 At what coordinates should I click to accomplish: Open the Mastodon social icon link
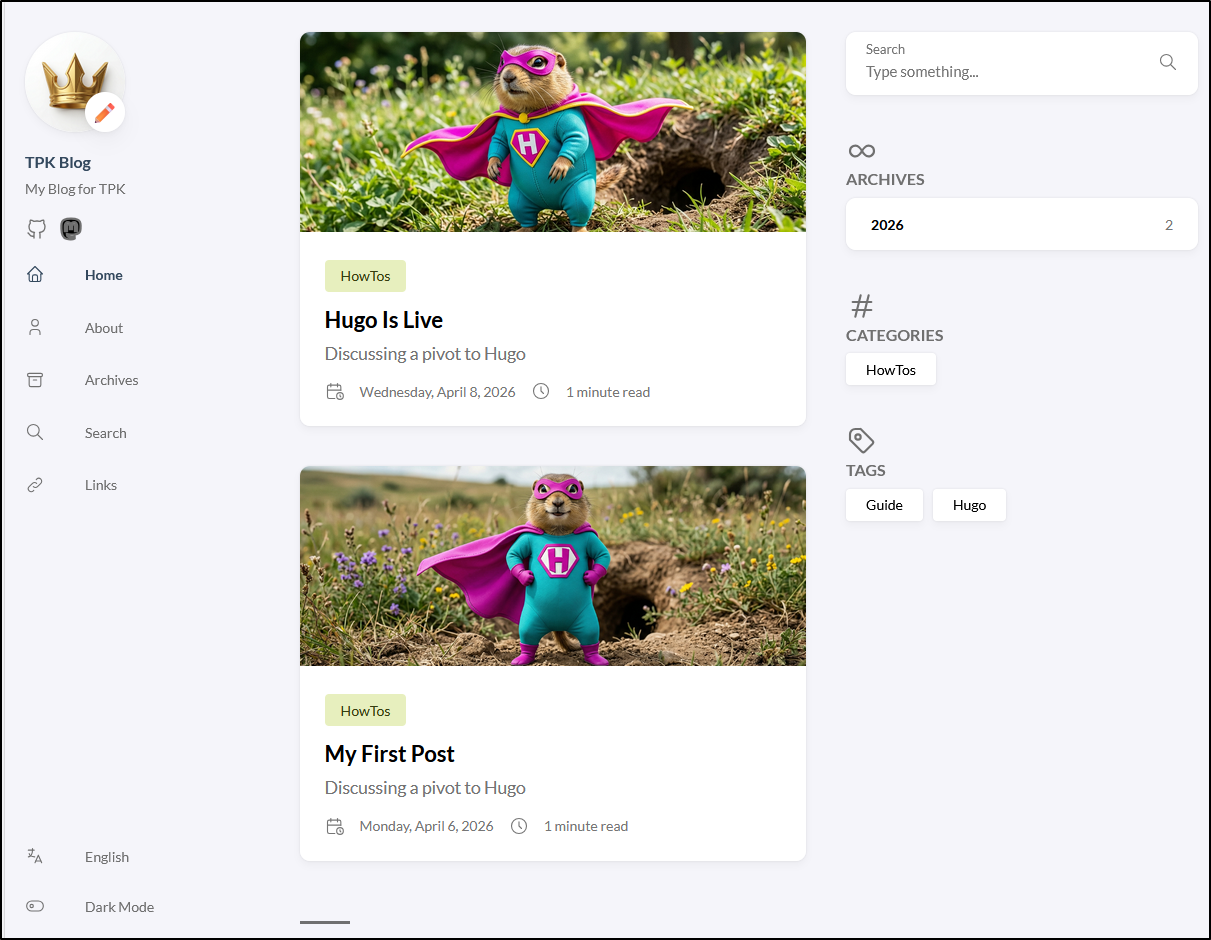[x=71, y=229]
